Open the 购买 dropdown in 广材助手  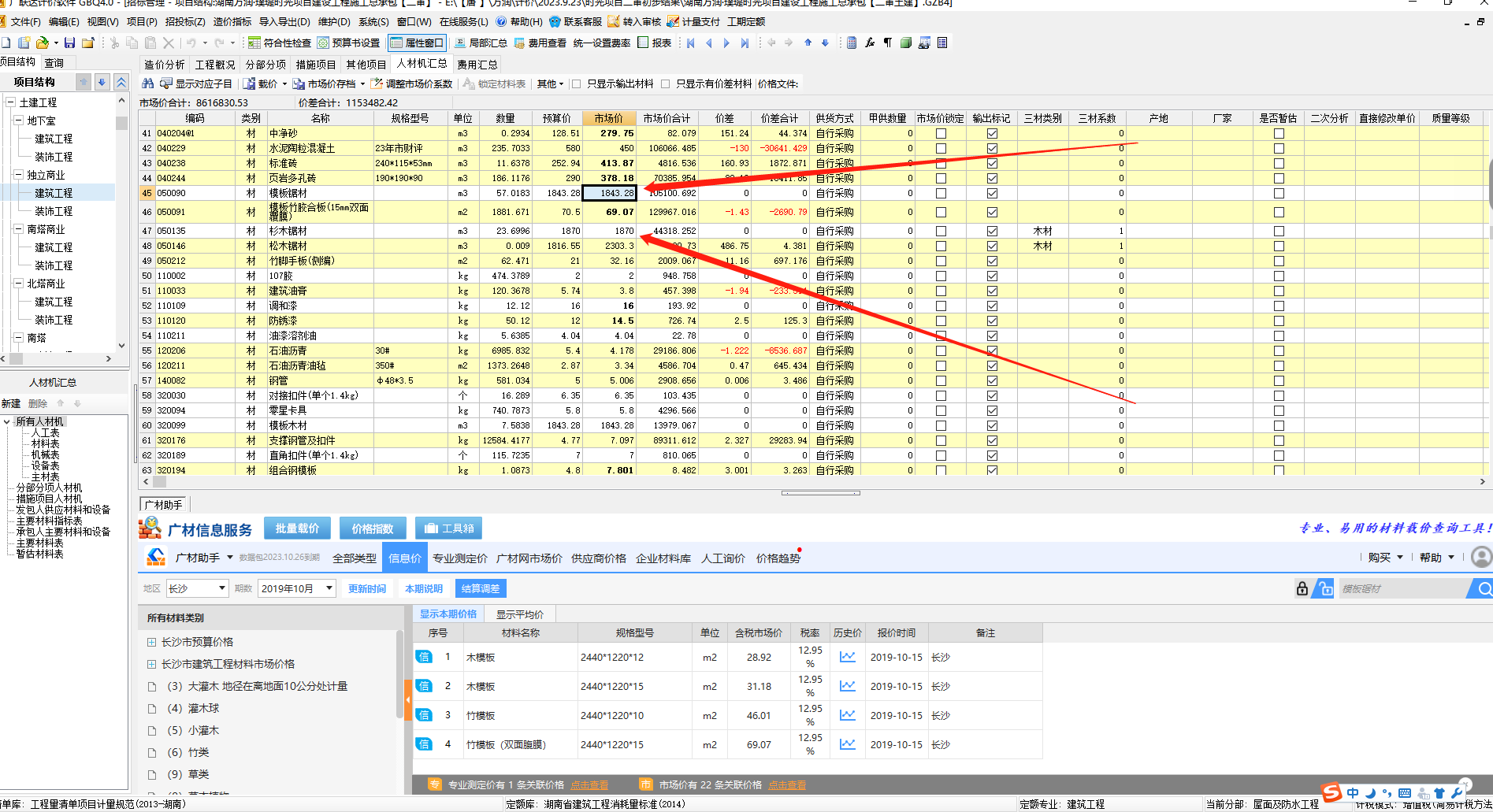click(x=1385, y=557)
